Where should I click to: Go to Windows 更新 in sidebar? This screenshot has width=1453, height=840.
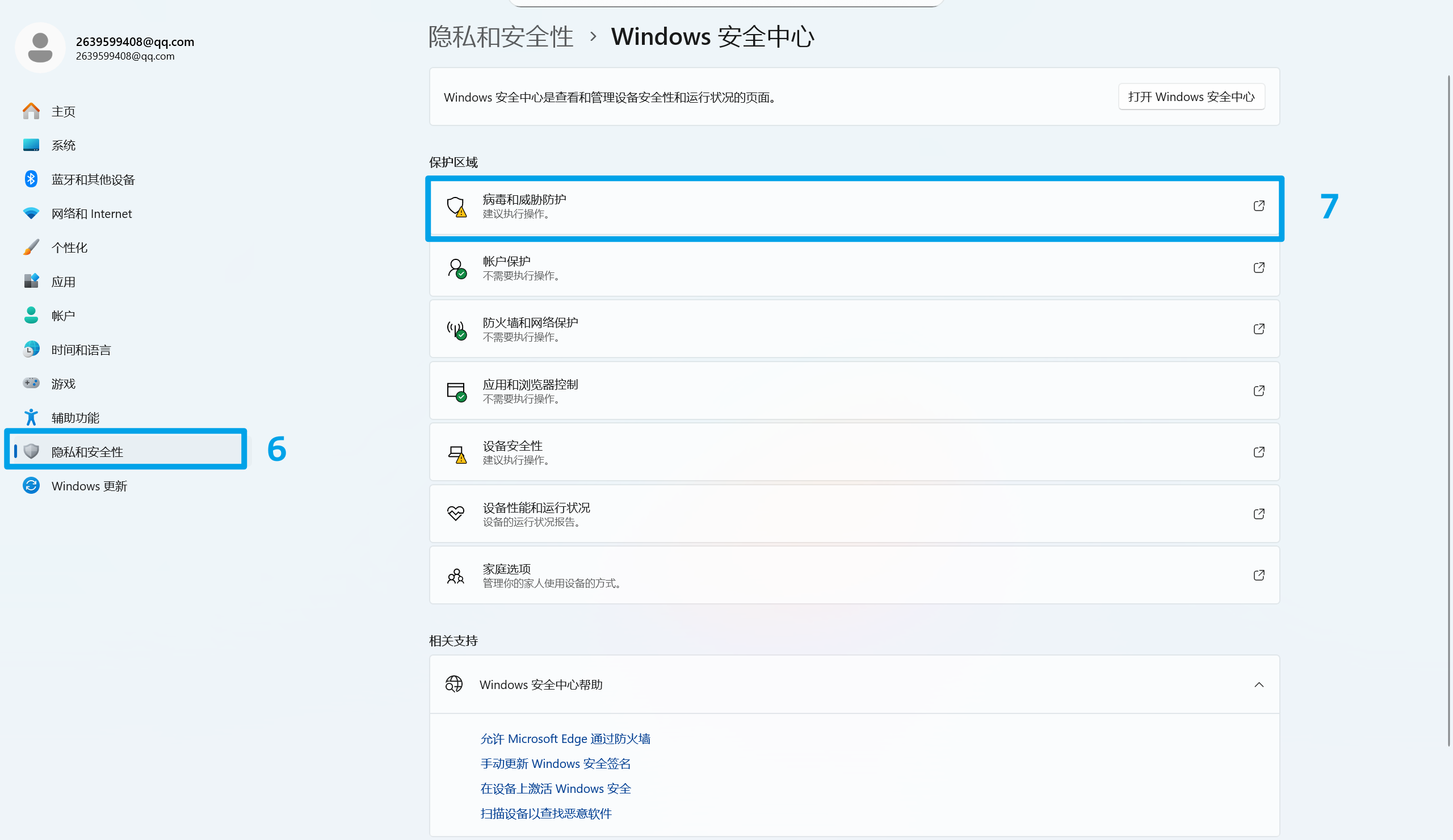89,486
